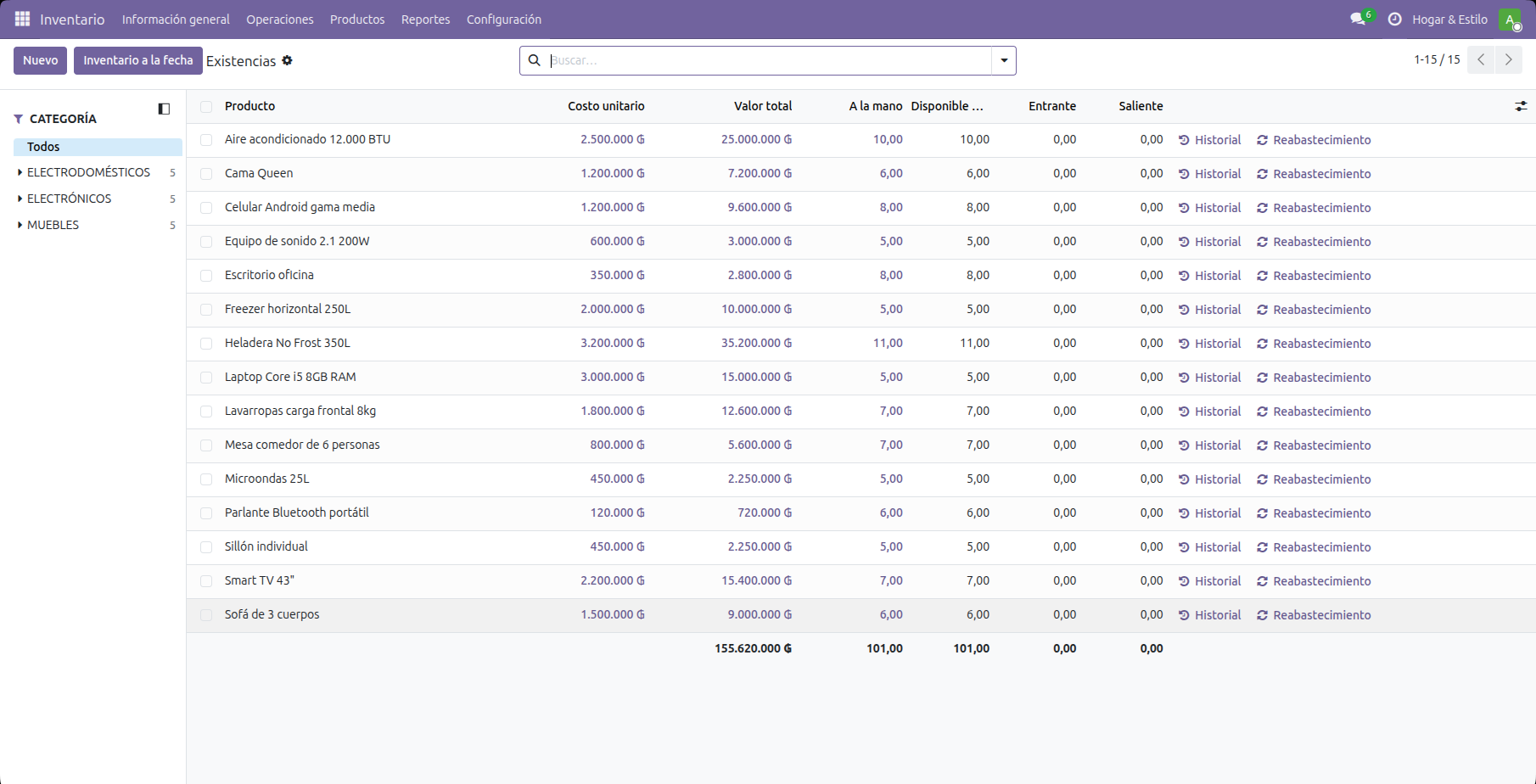This screenshot has height=784, width=1536.
Task: Click the Nuevo button
Action: (x=40, y=60)
